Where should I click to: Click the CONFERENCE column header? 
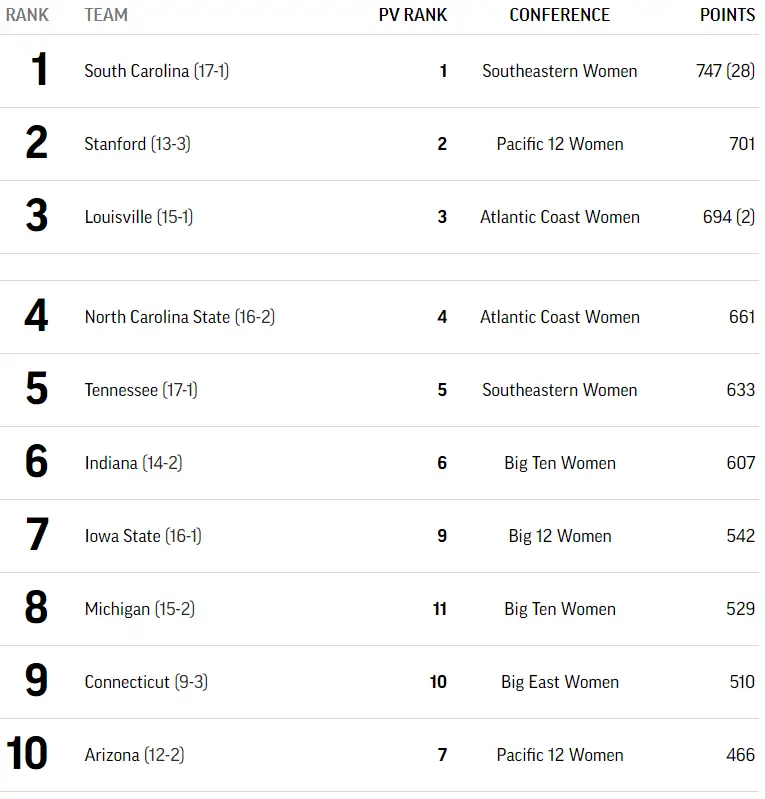click(x=559, y=15)
